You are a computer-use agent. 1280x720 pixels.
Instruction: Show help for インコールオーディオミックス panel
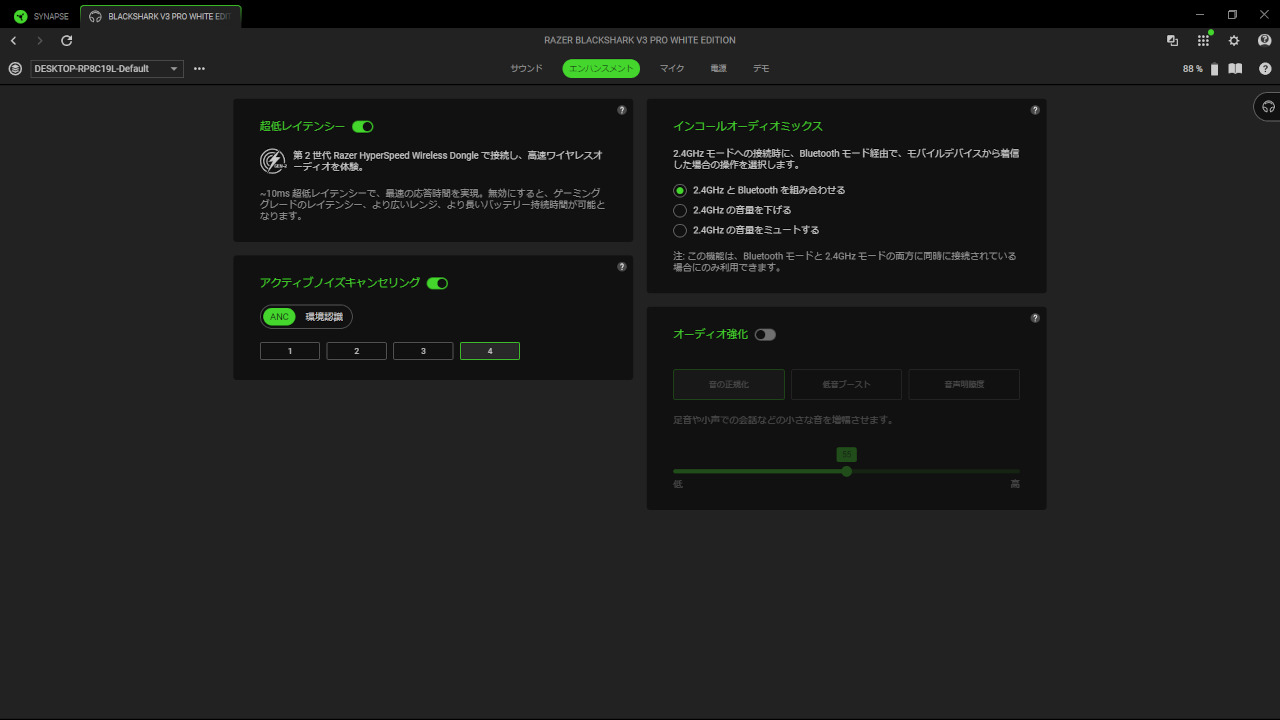point(1035,110)
